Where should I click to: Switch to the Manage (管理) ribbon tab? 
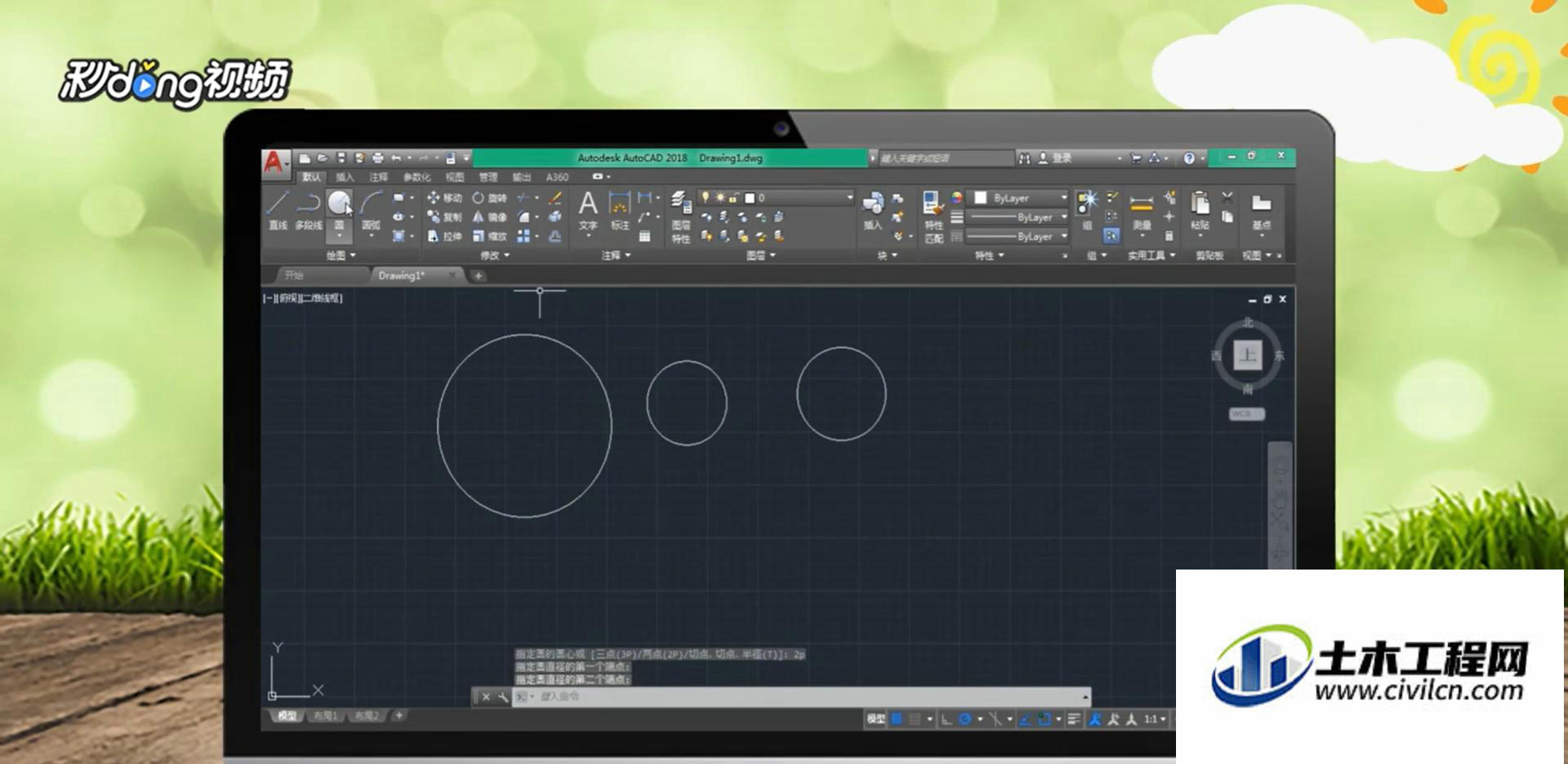(488, 177)
